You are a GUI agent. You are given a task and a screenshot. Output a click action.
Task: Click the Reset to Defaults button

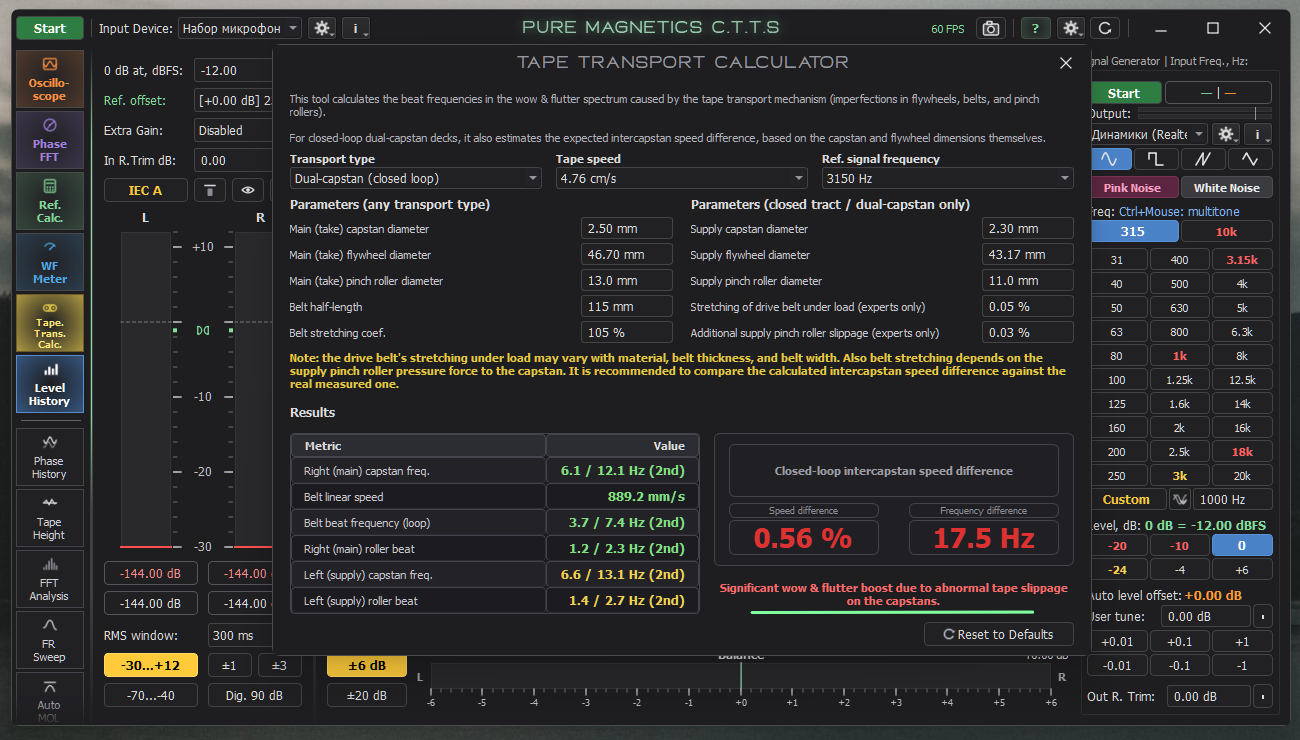999,634
